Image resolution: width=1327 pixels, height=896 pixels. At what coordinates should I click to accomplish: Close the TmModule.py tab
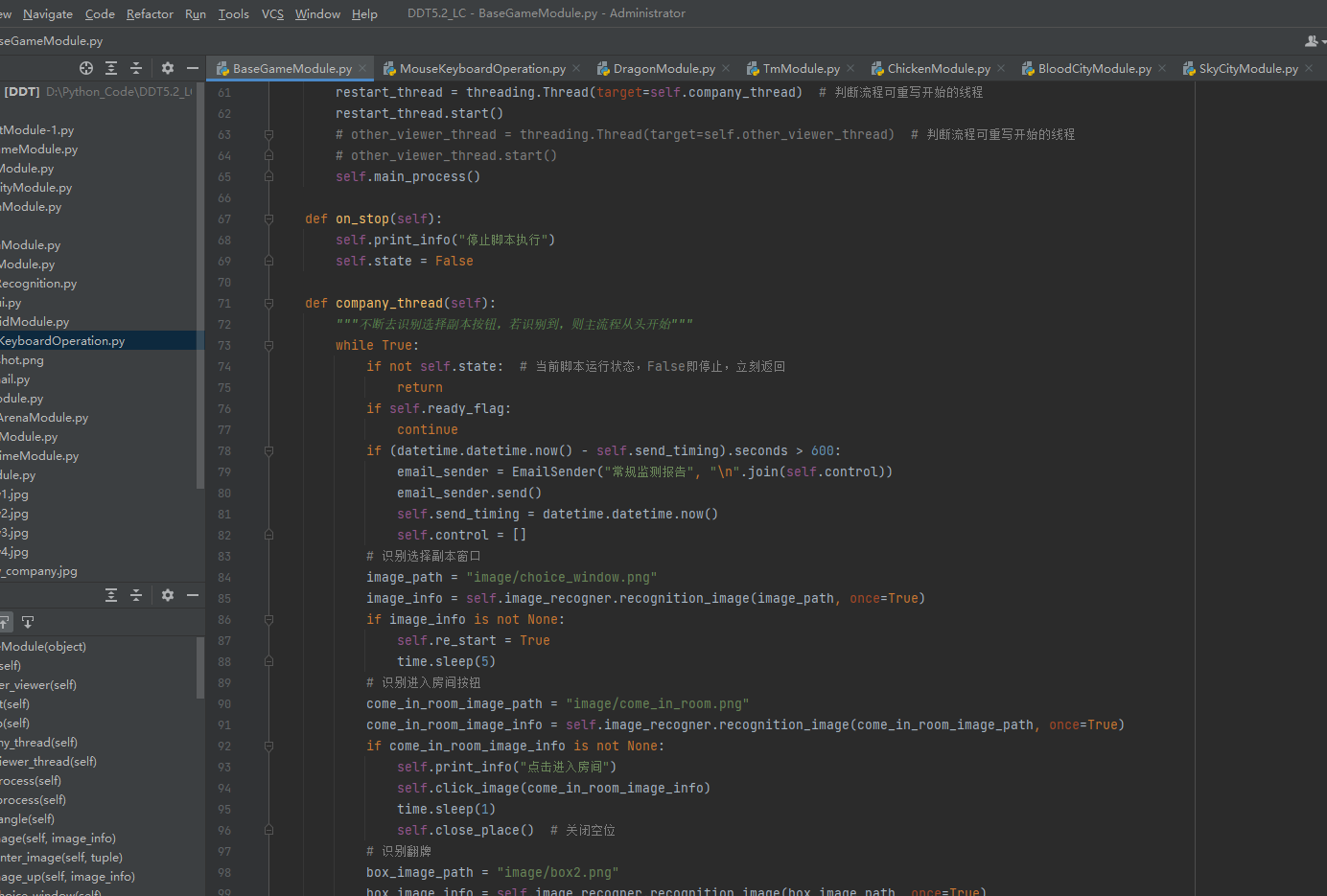tap(850, 68)
